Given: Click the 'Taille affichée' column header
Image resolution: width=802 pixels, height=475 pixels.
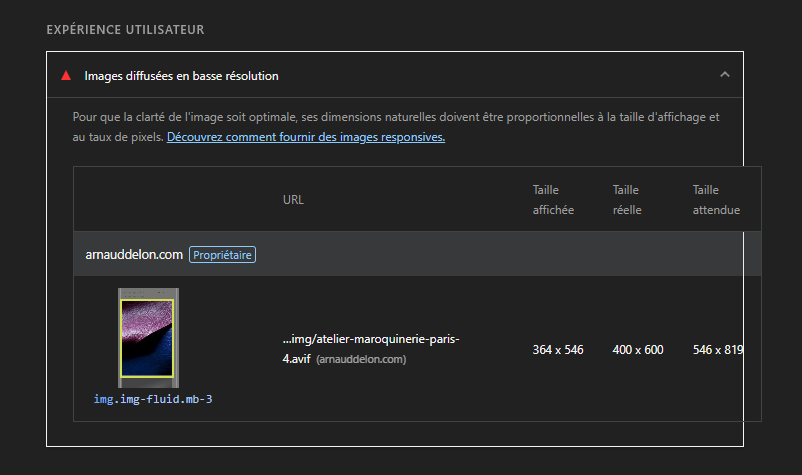Looking at the screenshot, I should click(x=553, y=199).
